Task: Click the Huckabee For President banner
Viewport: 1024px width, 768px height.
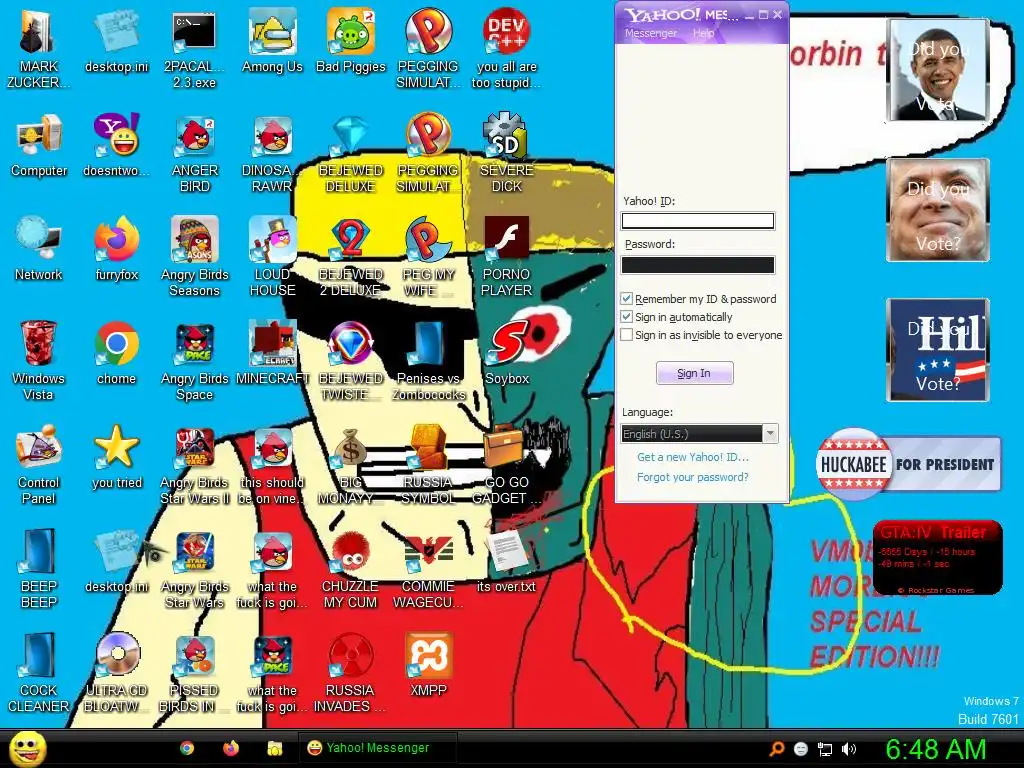Action: pos(908,464)
